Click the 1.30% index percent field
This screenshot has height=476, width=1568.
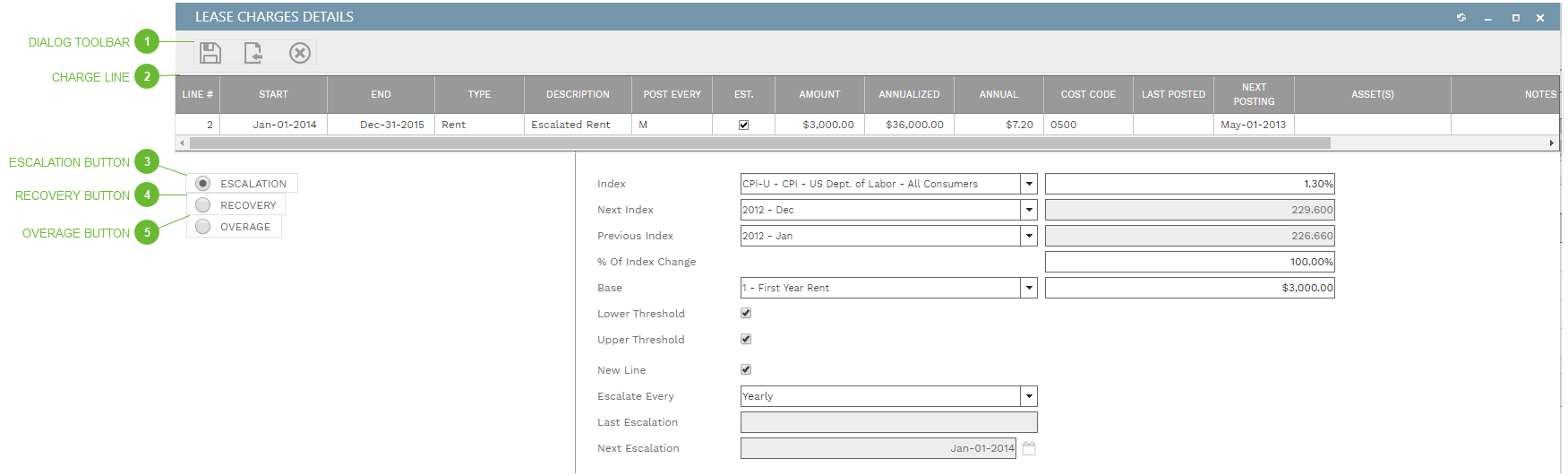point(1190,184)
